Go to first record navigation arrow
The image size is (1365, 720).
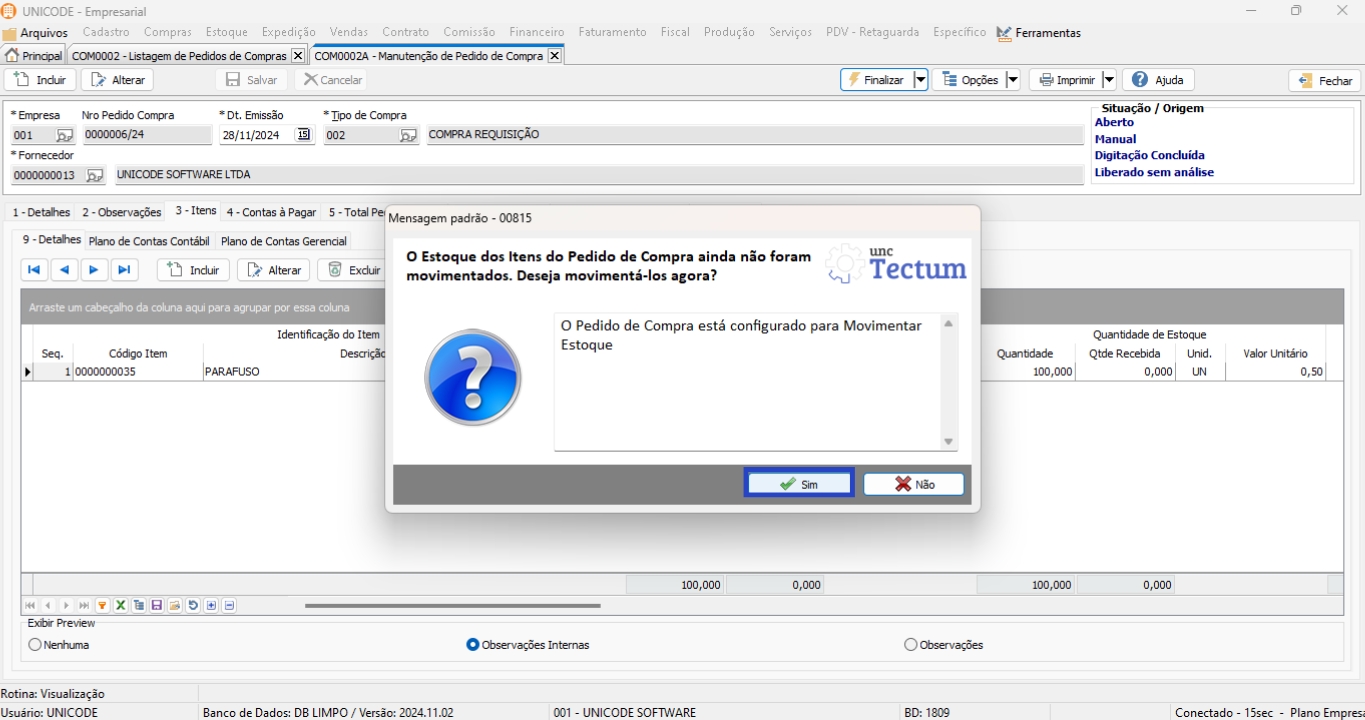(x=34, y=270)
